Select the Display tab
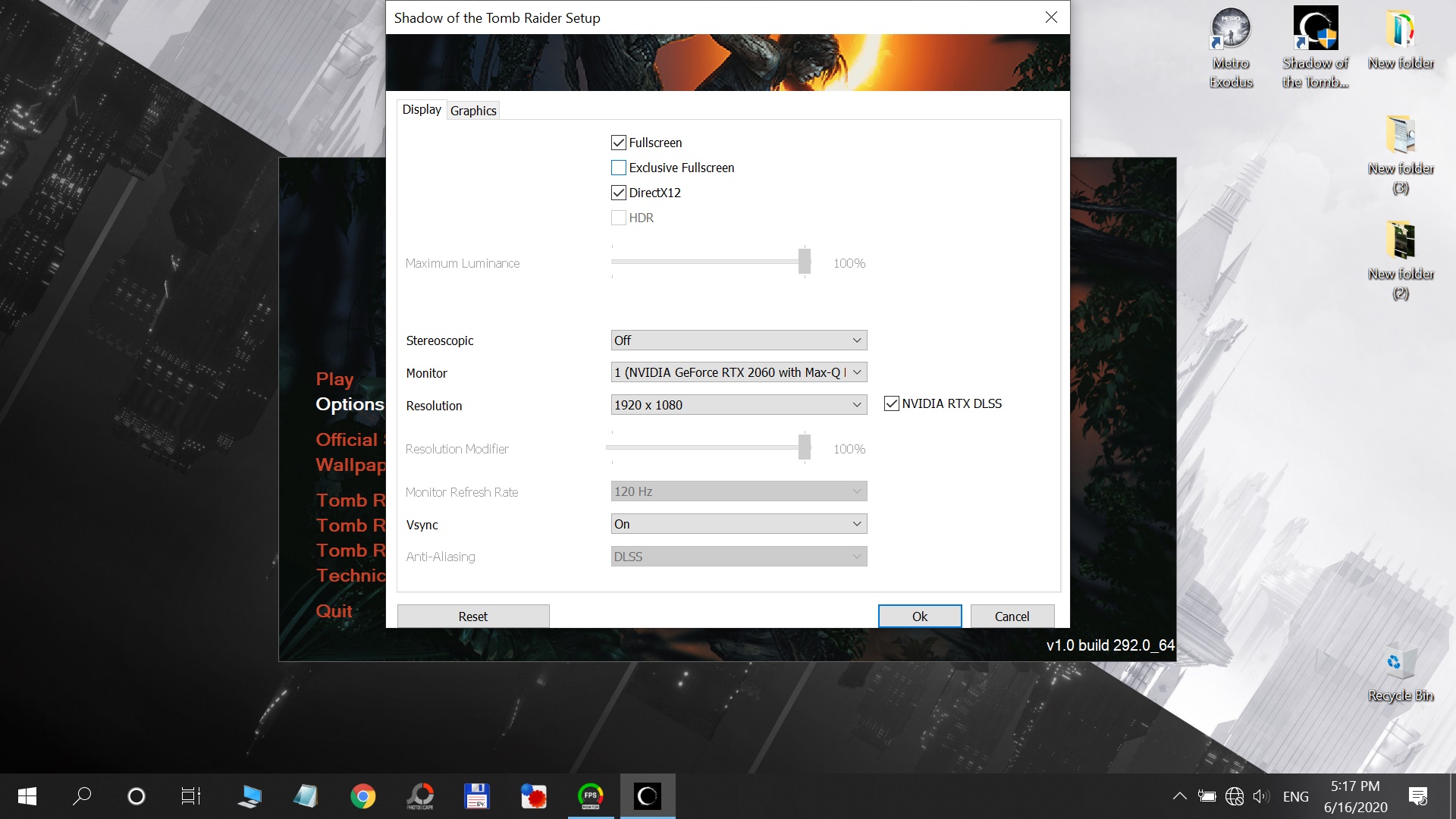Screen dimensions: 1456x819 (422, 109)
